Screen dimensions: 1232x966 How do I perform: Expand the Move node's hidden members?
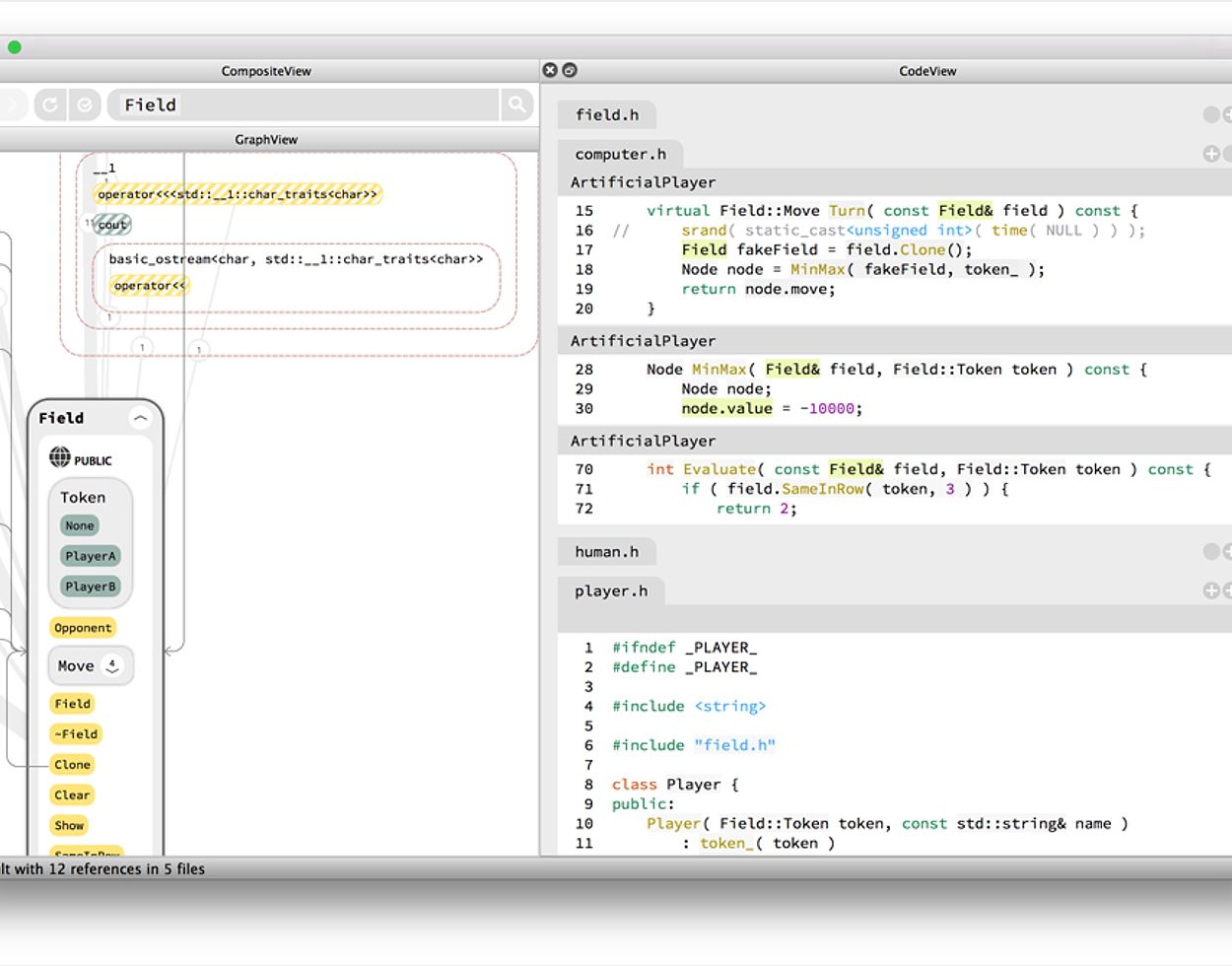click(x=113, y=665)
